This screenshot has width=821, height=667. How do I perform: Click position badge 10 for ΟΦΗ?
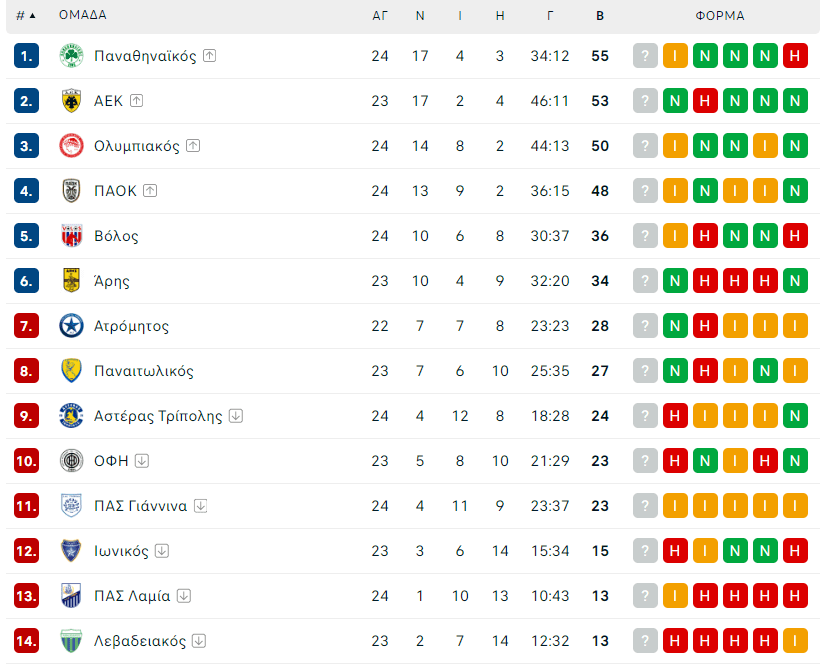(x=26, y=461)
